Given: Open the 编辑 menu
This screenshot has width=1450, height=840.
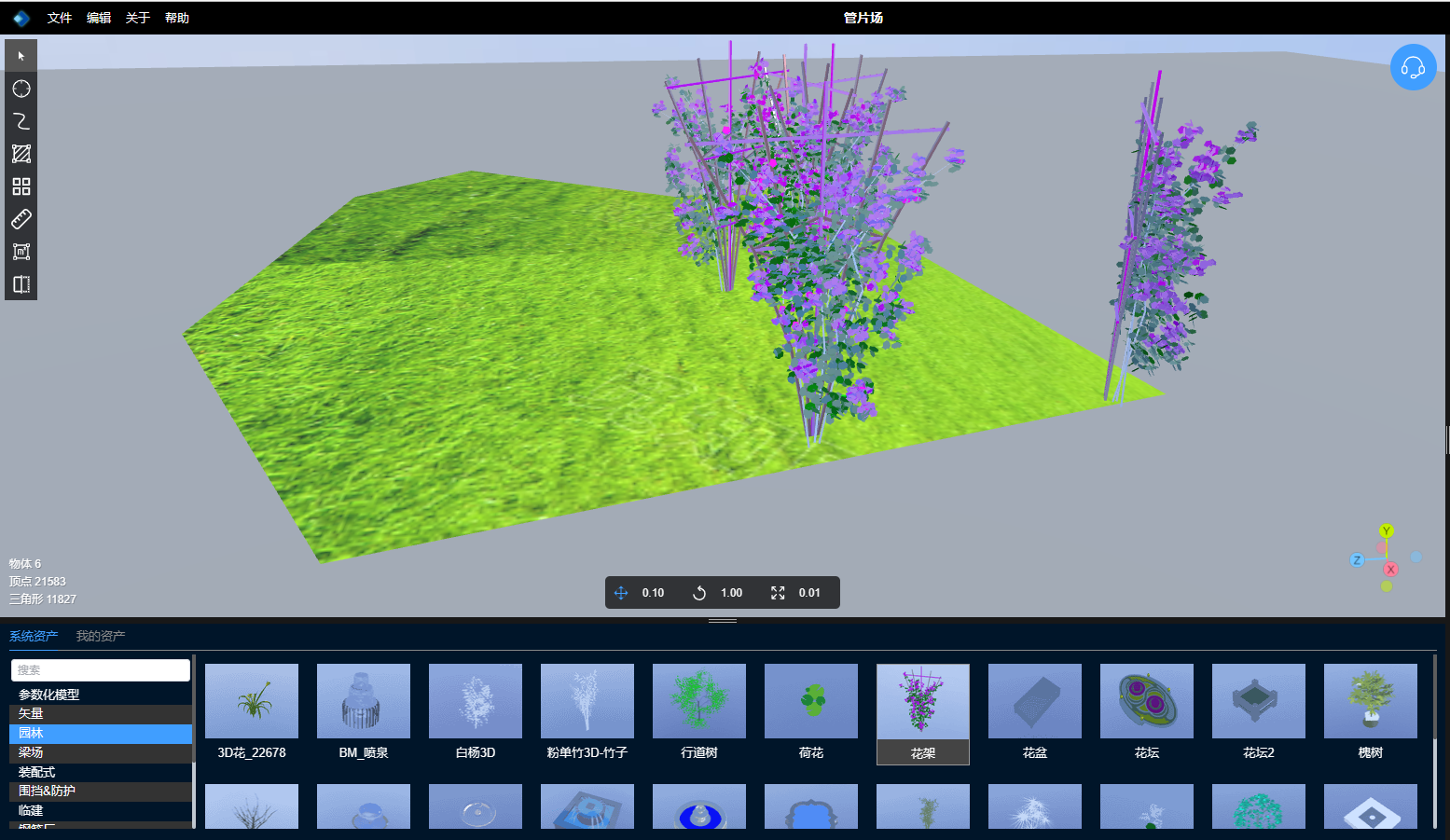Looking at the screenshot, I should (99, 18).
